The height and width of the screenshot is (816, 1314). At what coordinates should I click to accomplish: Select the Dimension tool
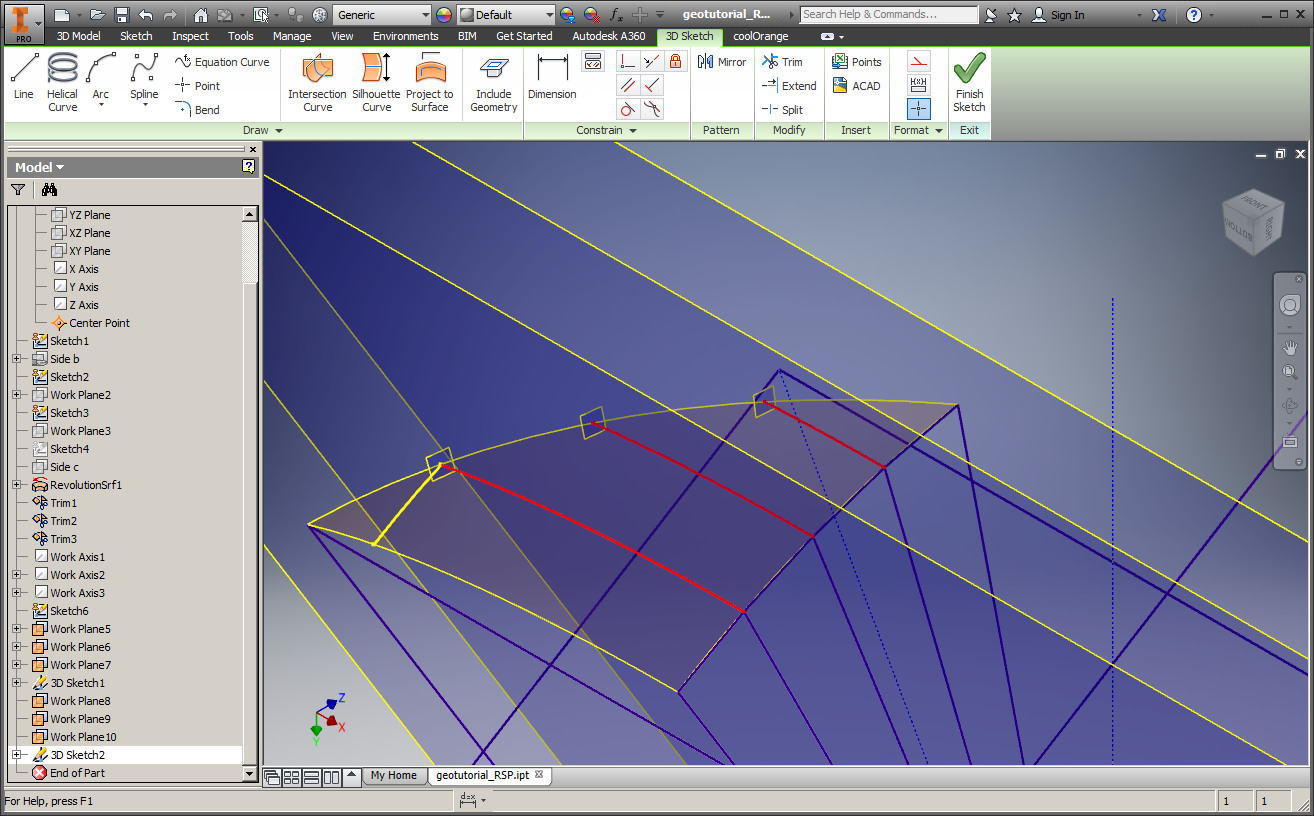[552, 77]
